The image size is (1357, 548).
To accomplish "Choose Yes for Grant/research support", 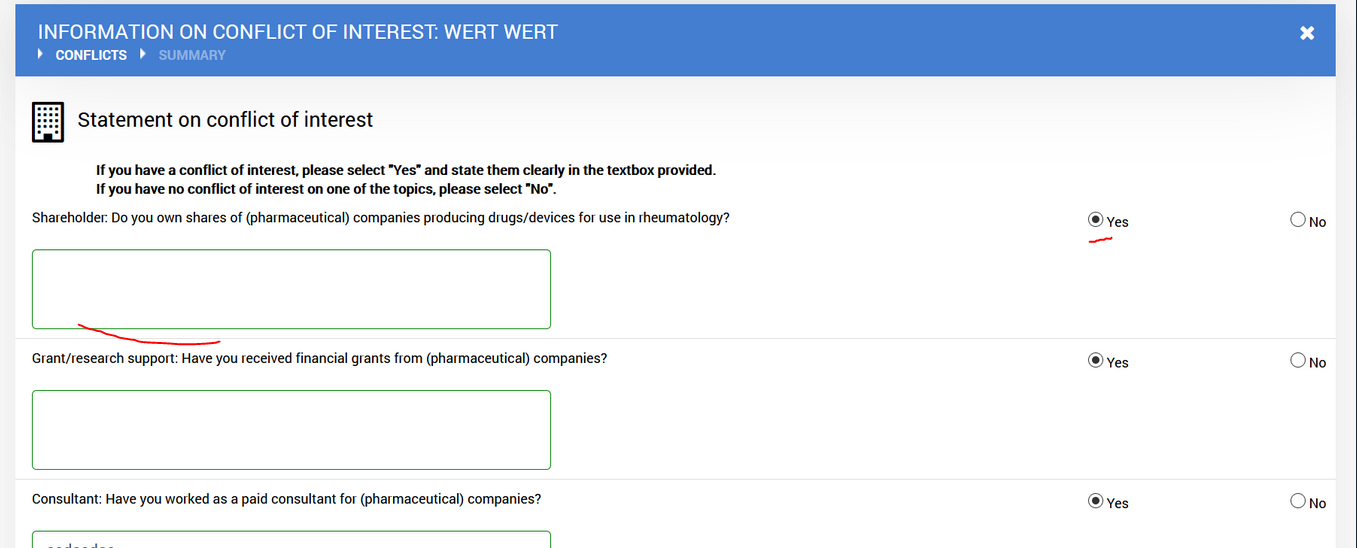I will tap(1096, 360).
